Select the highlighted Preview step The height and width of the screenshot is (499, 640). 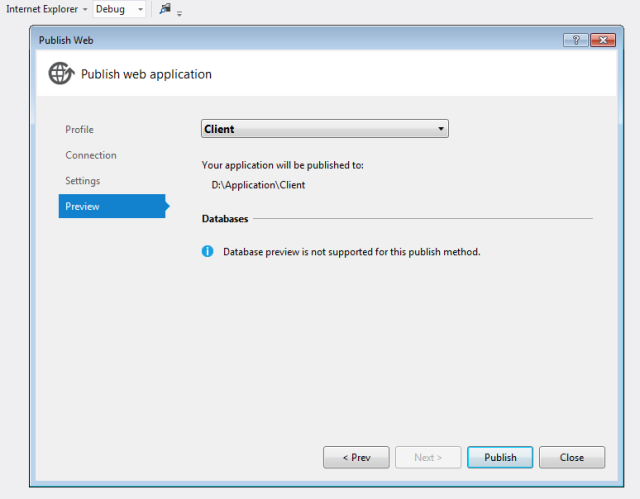112,206
